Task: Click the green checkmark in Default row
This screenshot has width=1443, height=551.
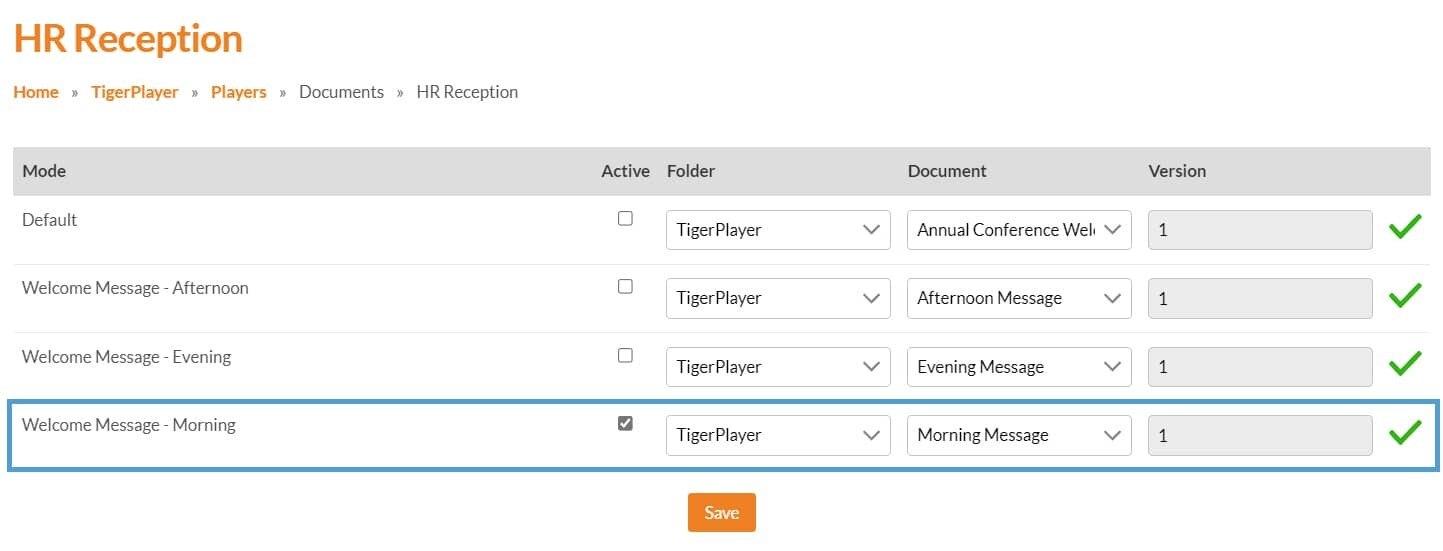Action: click(x=1404, y=229)
